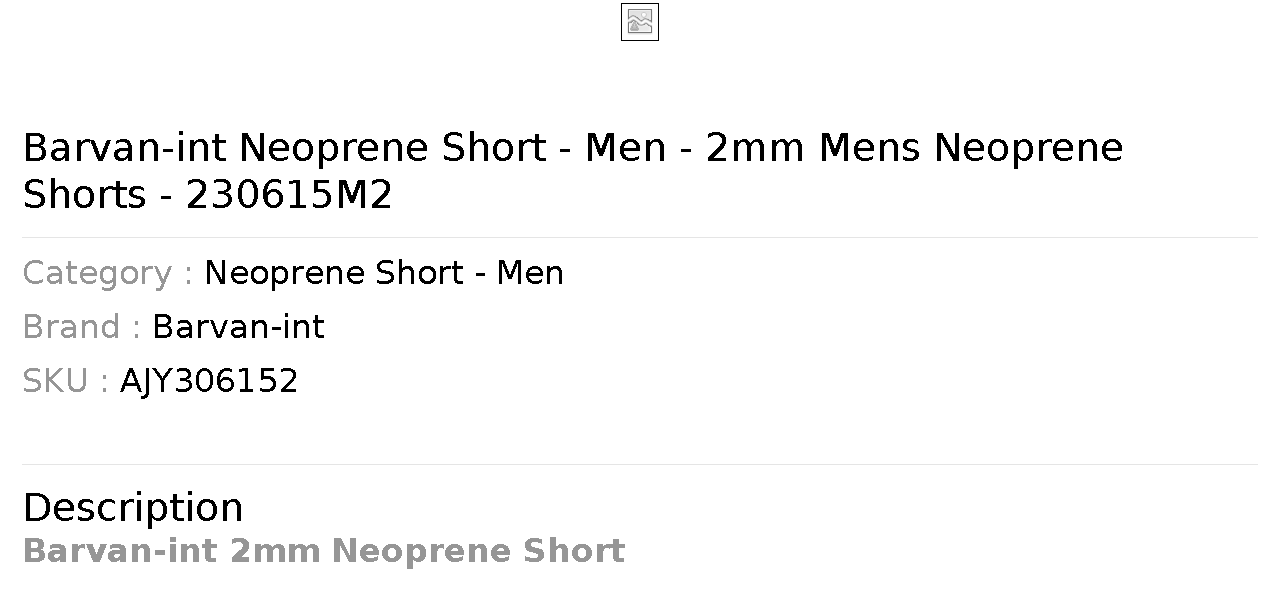This screenshot has width=1280, height=592.
Task: Click 'Barvan-int' at the start of the title
Action: [124, 148]
